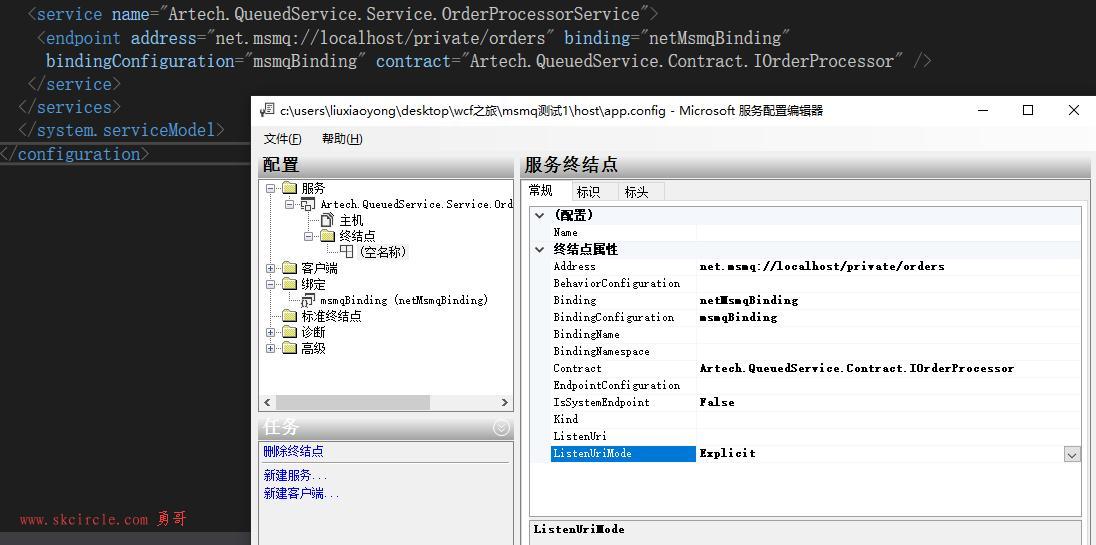Click the service icon beside Artech.QueuedService

(308, 204)
